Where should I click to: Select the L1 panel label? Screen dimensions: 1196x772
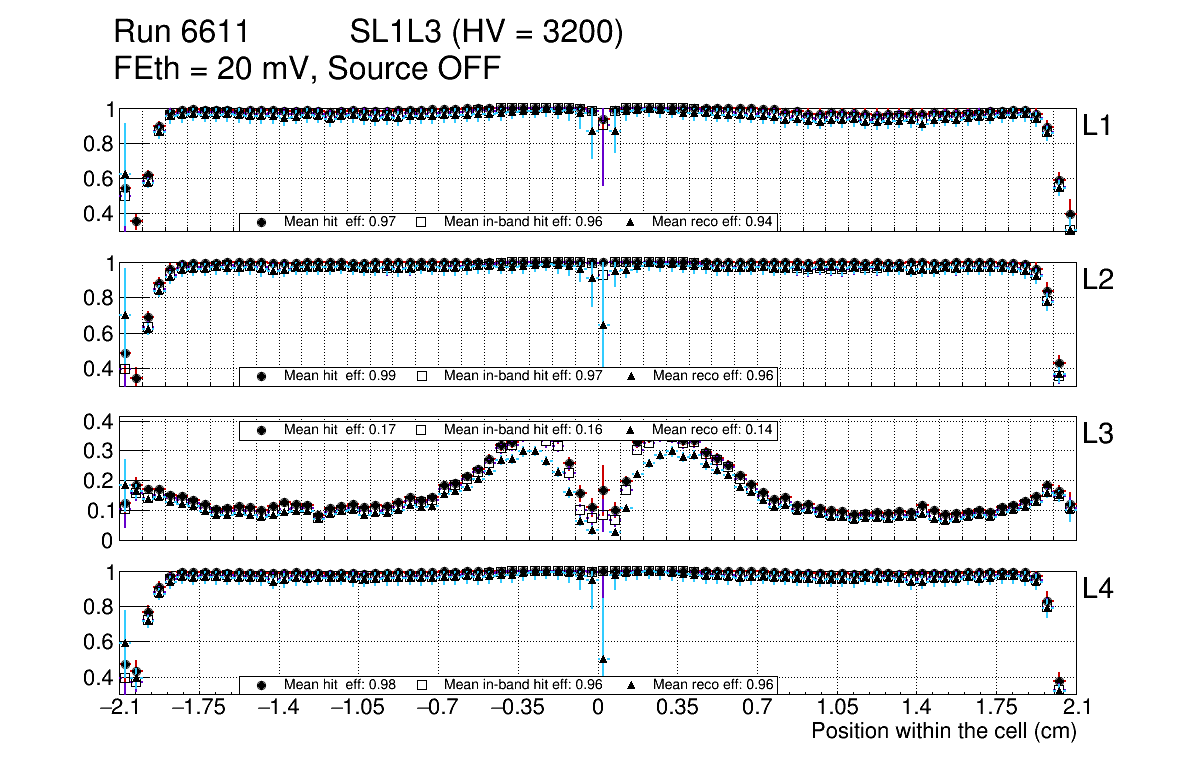1098,126
